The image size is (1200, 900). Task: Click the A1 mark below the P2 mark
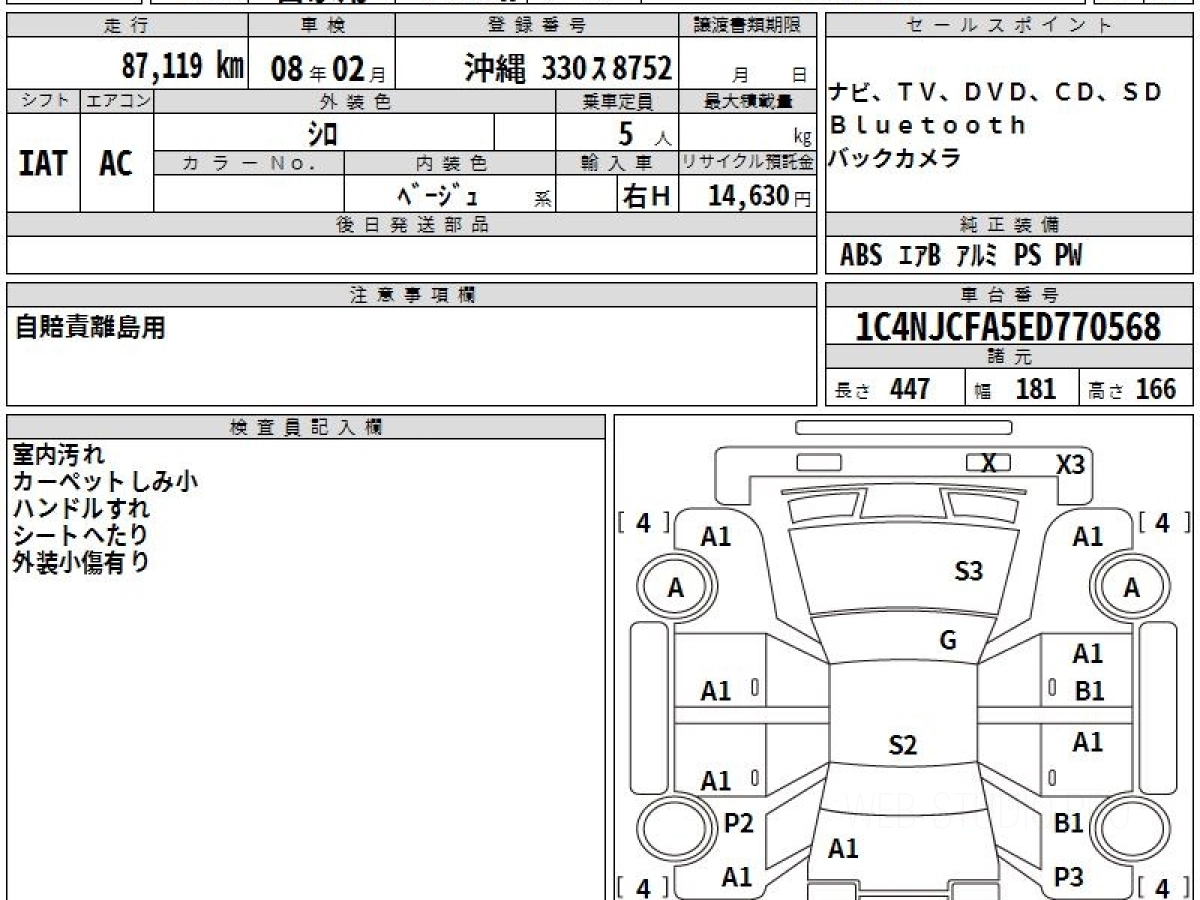(x=737, y=877)
